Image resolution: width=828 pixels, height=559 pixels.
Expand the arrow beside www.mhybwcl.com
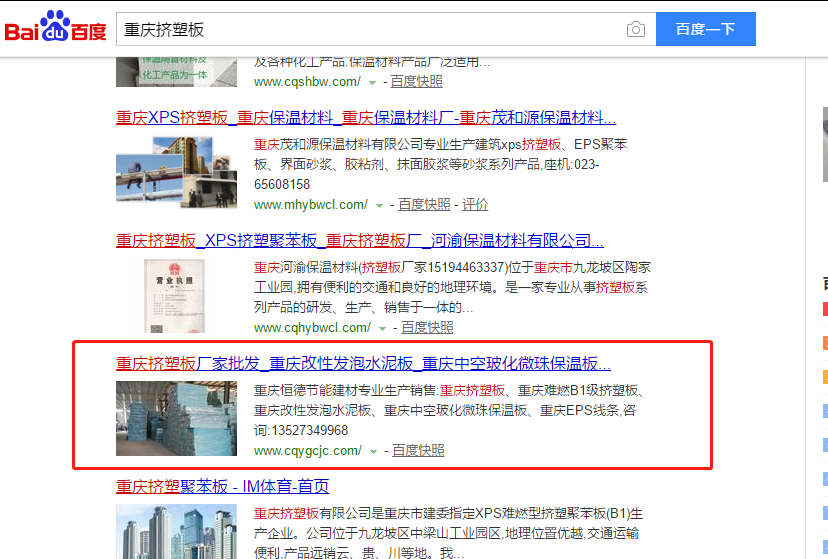[x=379, y=205]
